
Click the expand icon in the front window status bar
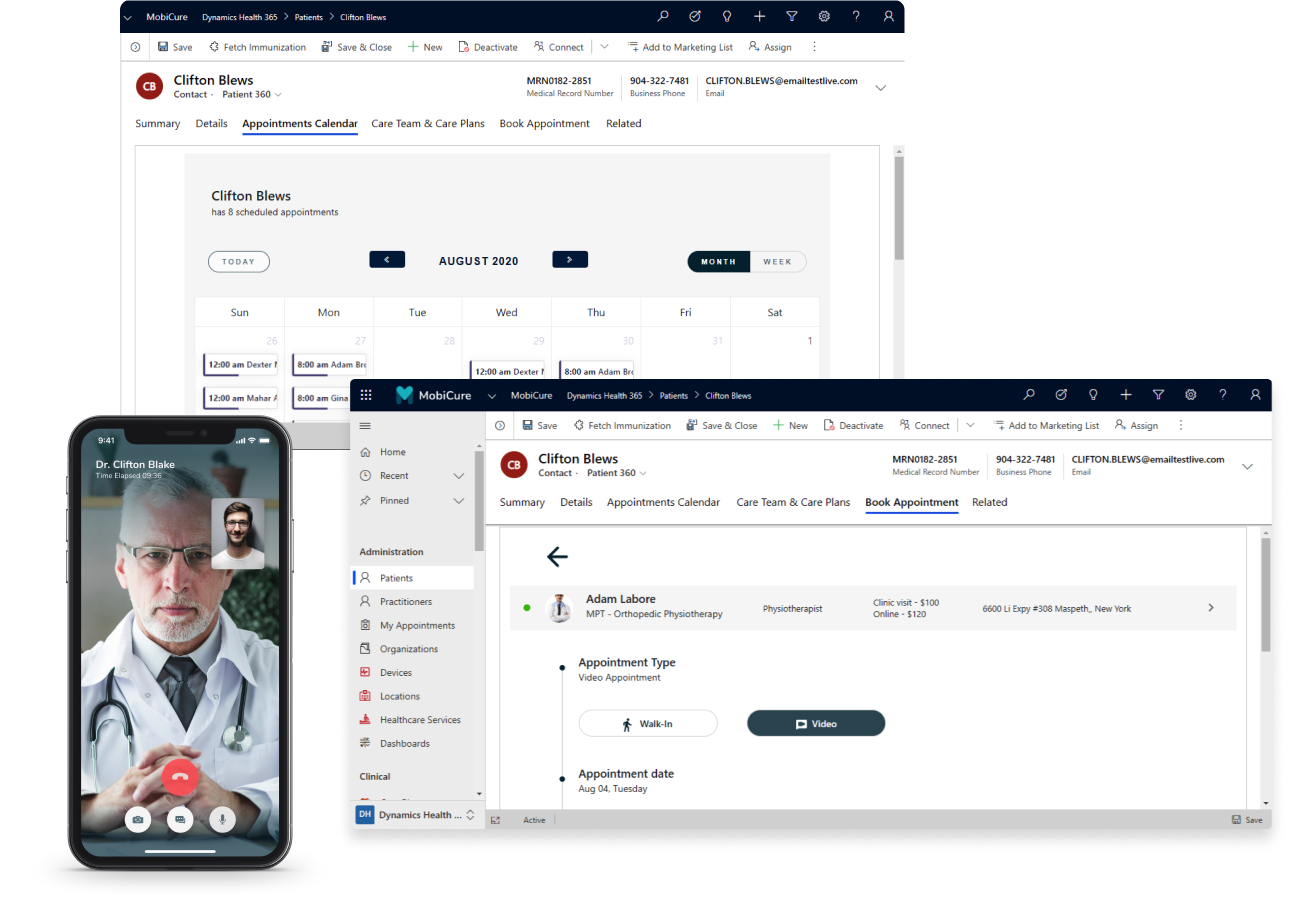[495, 820]
